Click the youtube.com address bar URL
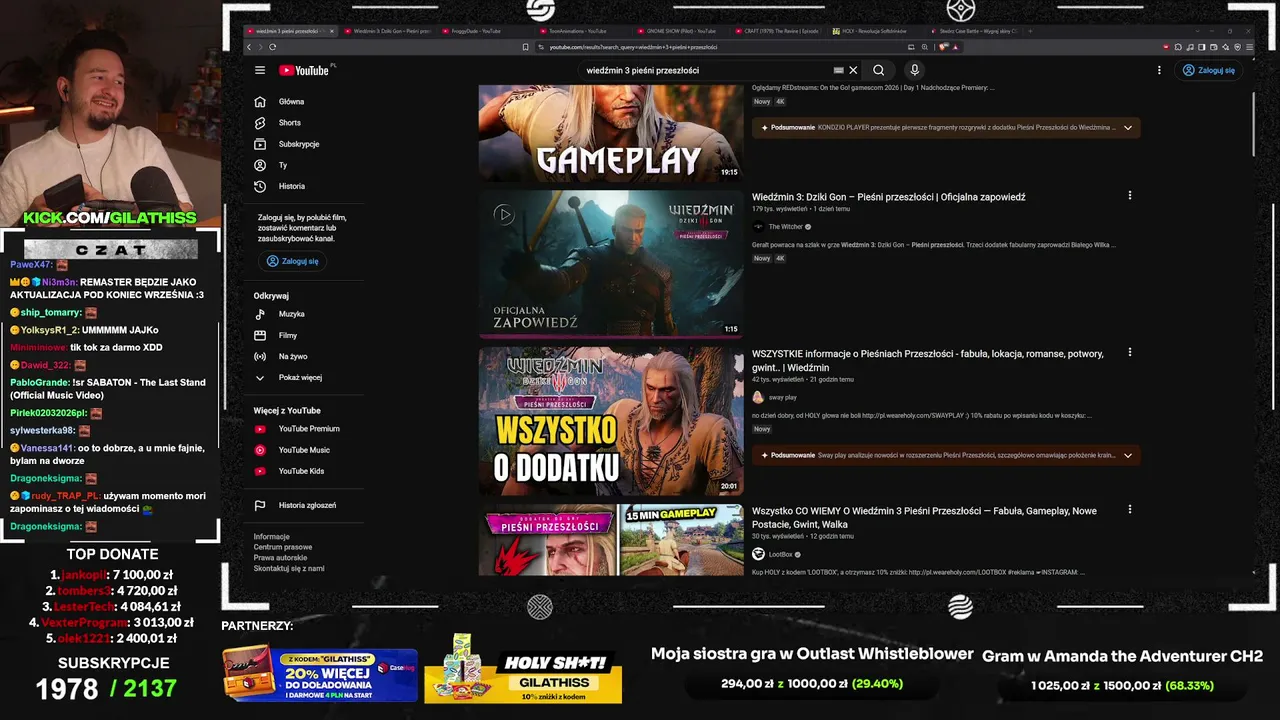This screenshot has height=720, width=1280. [633, 47]
